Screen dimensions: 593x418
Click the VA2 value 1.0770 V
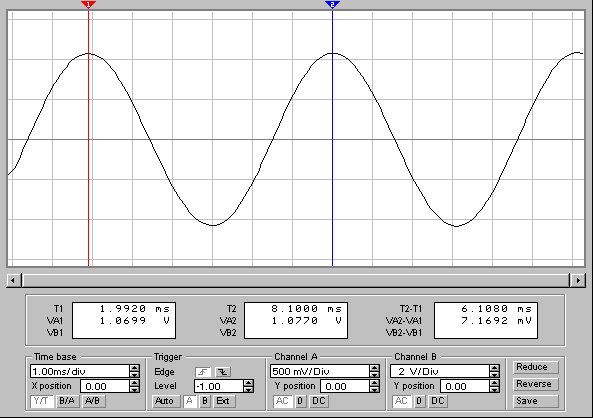pyautogui.click(x=306, y=321)
